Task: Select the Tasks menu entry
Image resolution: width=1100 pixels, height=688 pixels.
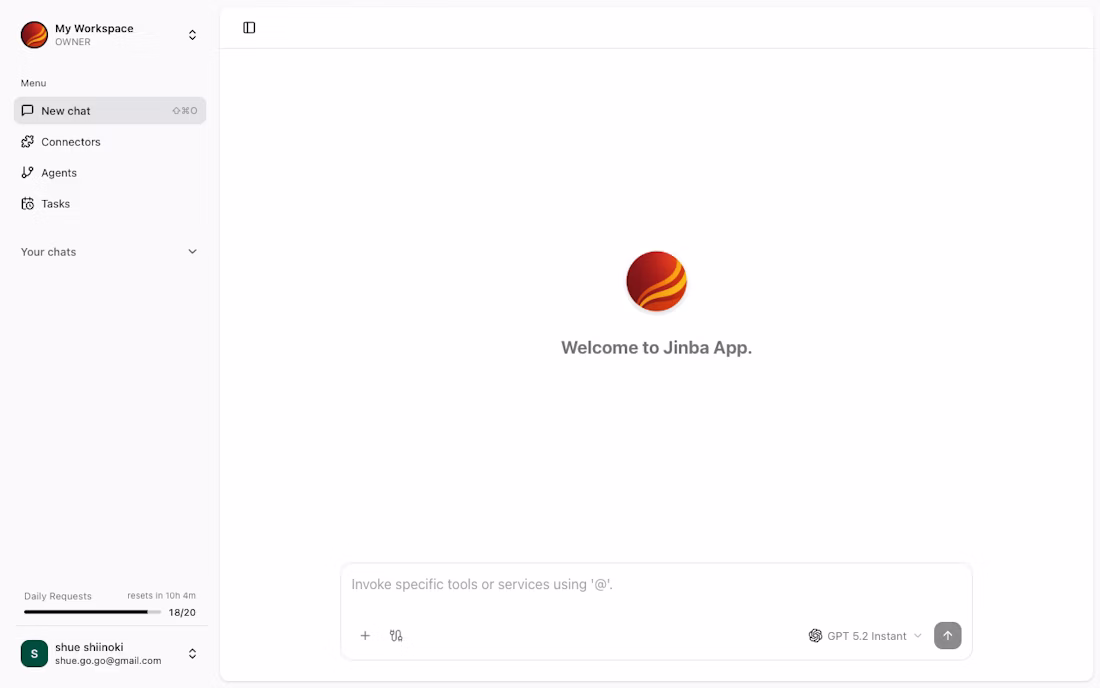Action: (55, 203)
